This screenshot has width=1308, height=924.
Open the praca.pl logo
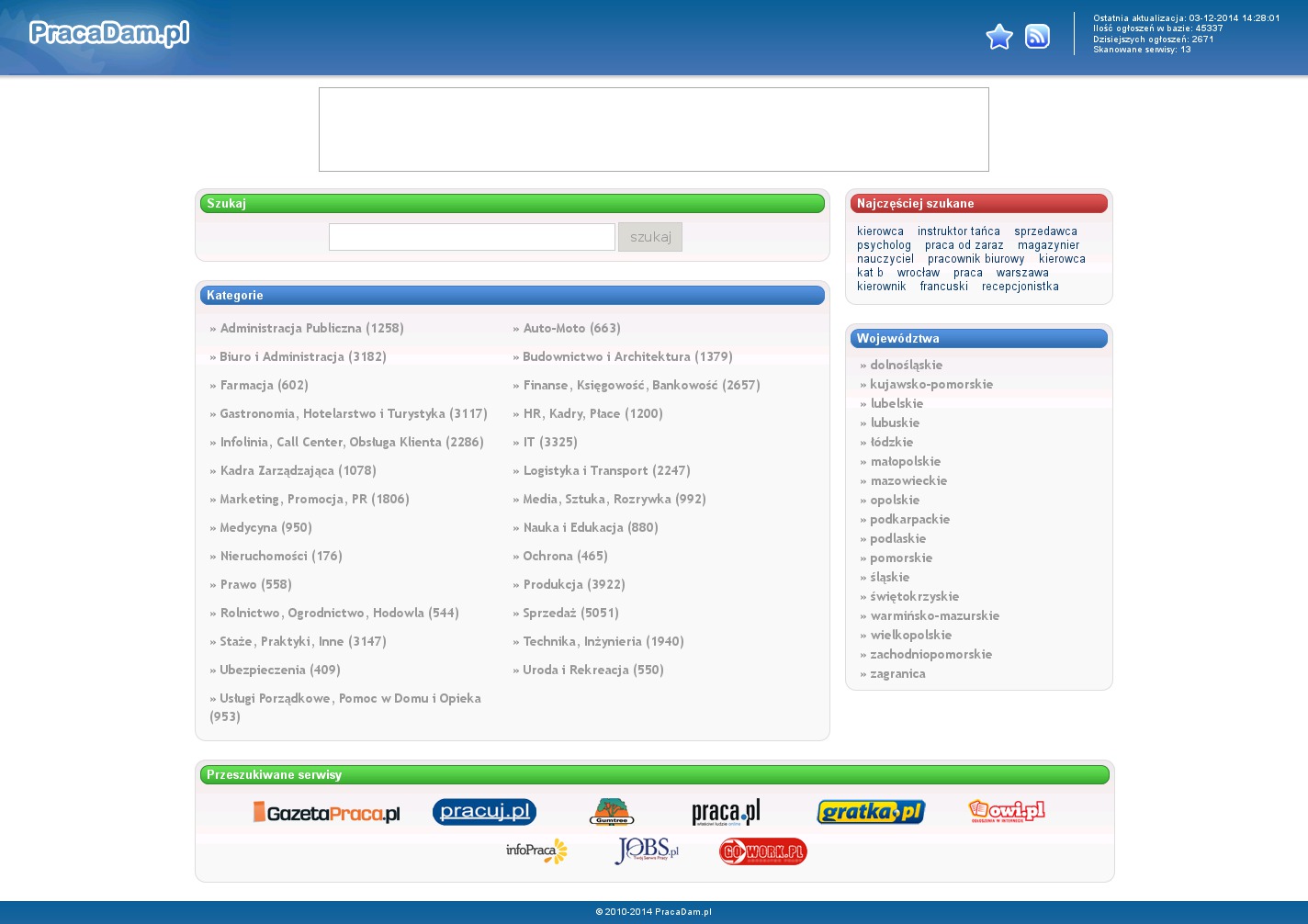tap(726, 813)
